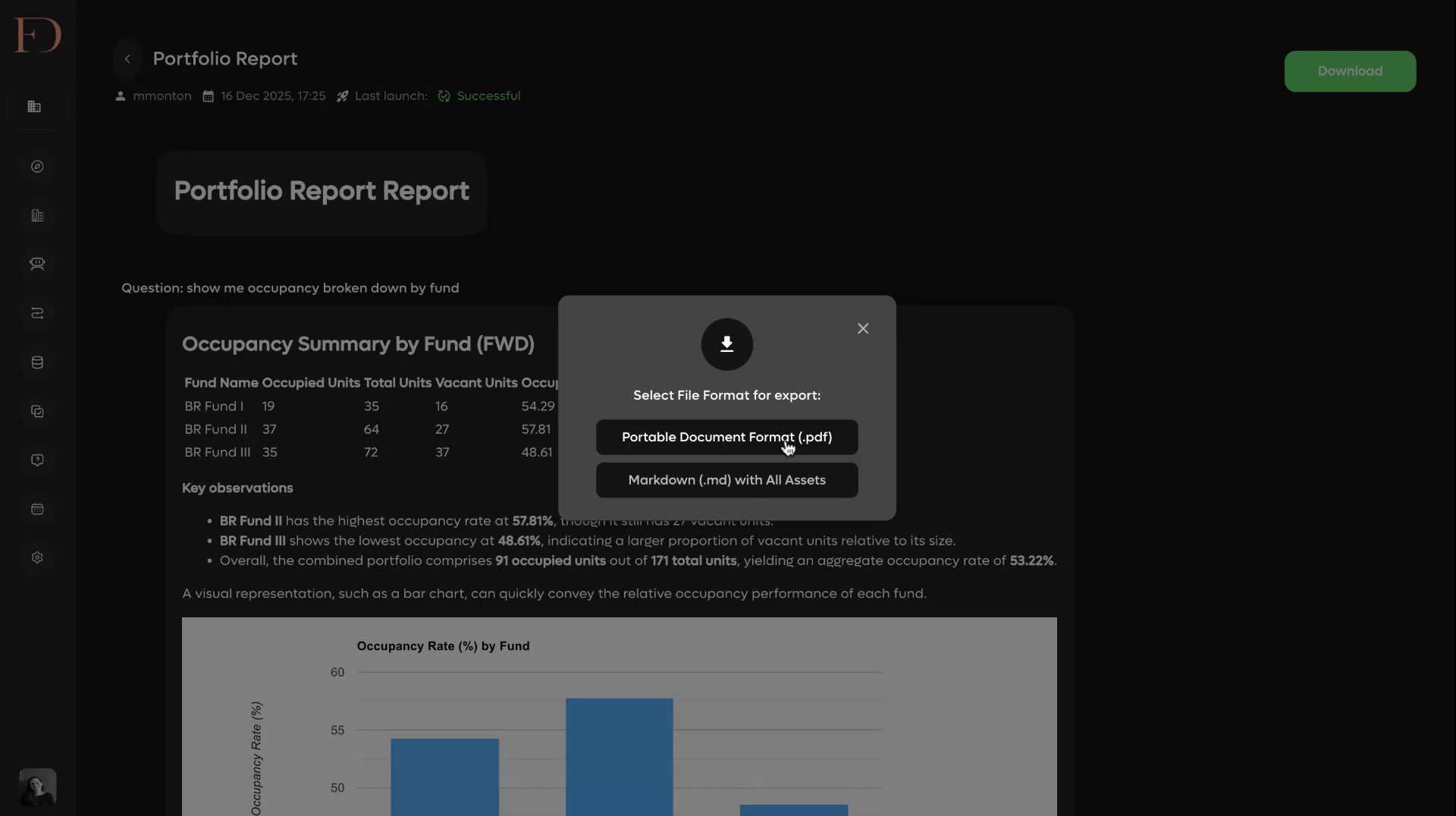Click the Vacant Units column header

tap(476, 383)
